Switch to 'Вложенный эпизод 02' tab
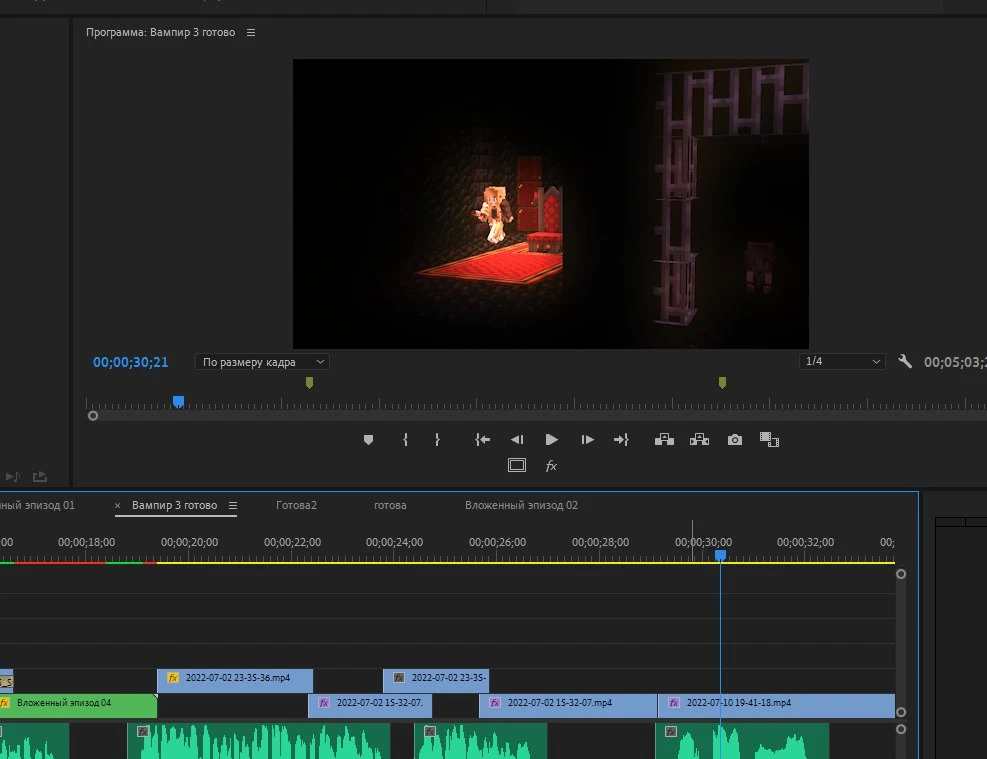Screen dimensions: 987x759 click(521, 505)
